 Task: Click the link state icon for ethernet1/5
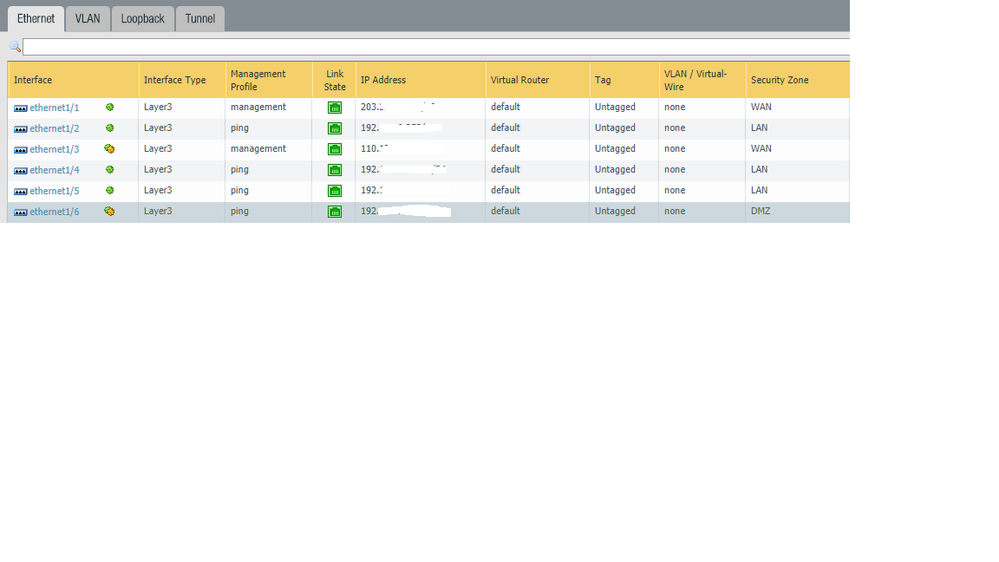(334, 191)
